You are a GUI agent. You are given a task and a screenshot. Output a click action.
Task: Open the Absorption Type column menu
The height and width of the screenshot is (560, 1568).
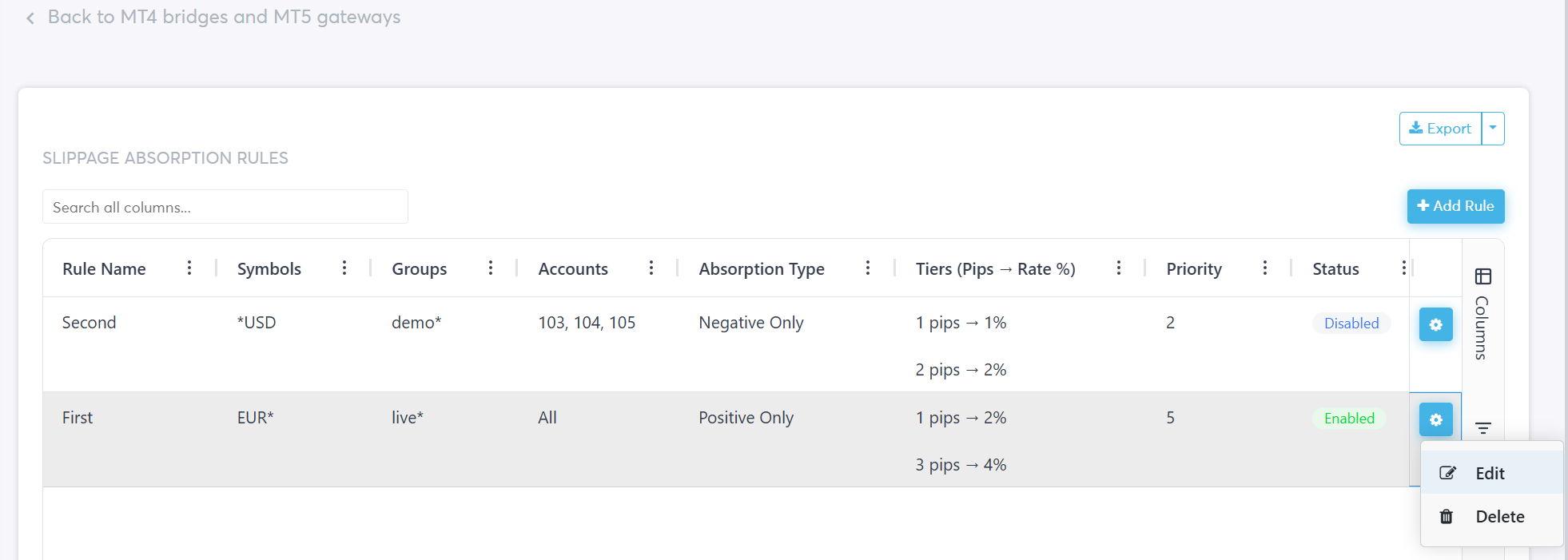point(868,268)
